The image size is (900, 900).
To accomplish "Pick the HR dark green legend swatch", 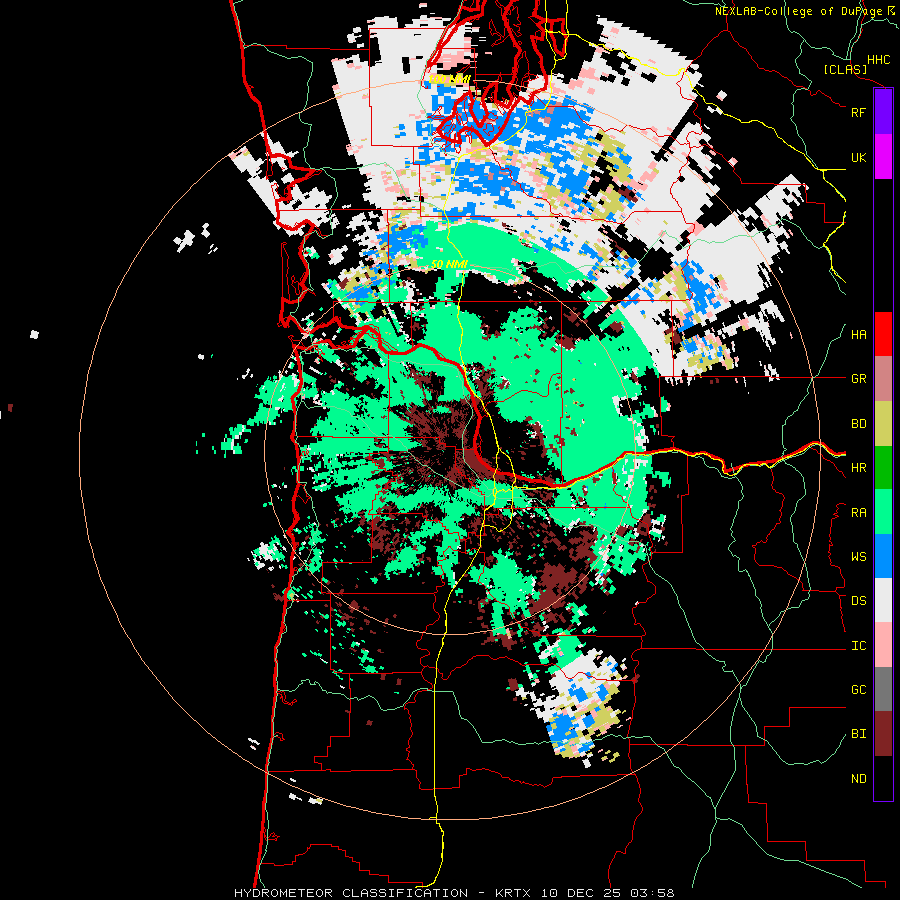I will [883, 467].
